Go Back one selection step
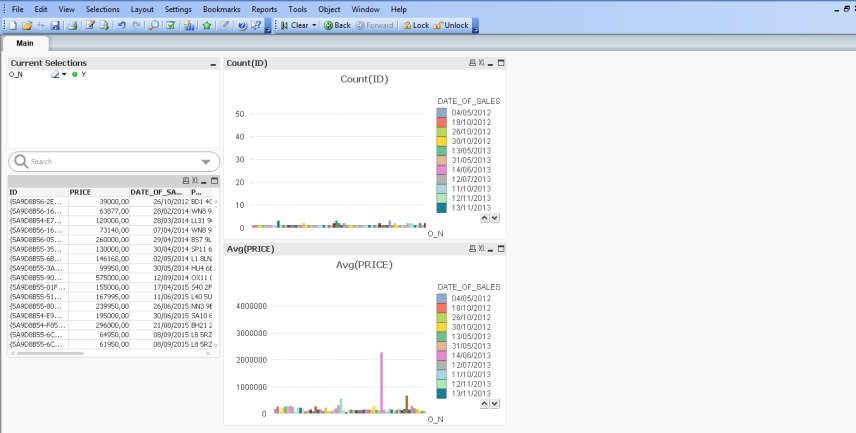 337,25
